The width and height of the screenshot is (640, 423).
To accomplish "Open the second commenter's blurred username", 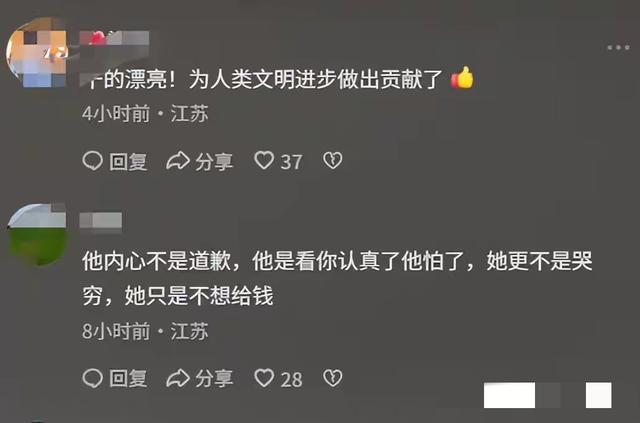I will pyautogui.click(x=101, y=221).
